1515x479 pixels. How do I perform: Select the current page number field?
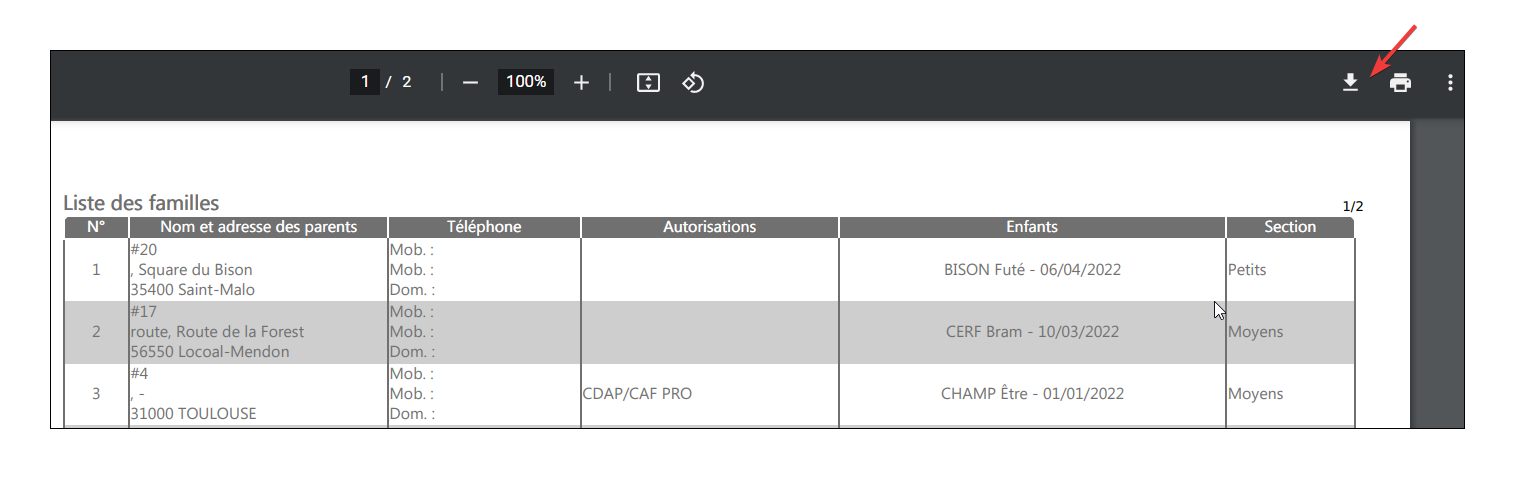click(x=365, y=82)
